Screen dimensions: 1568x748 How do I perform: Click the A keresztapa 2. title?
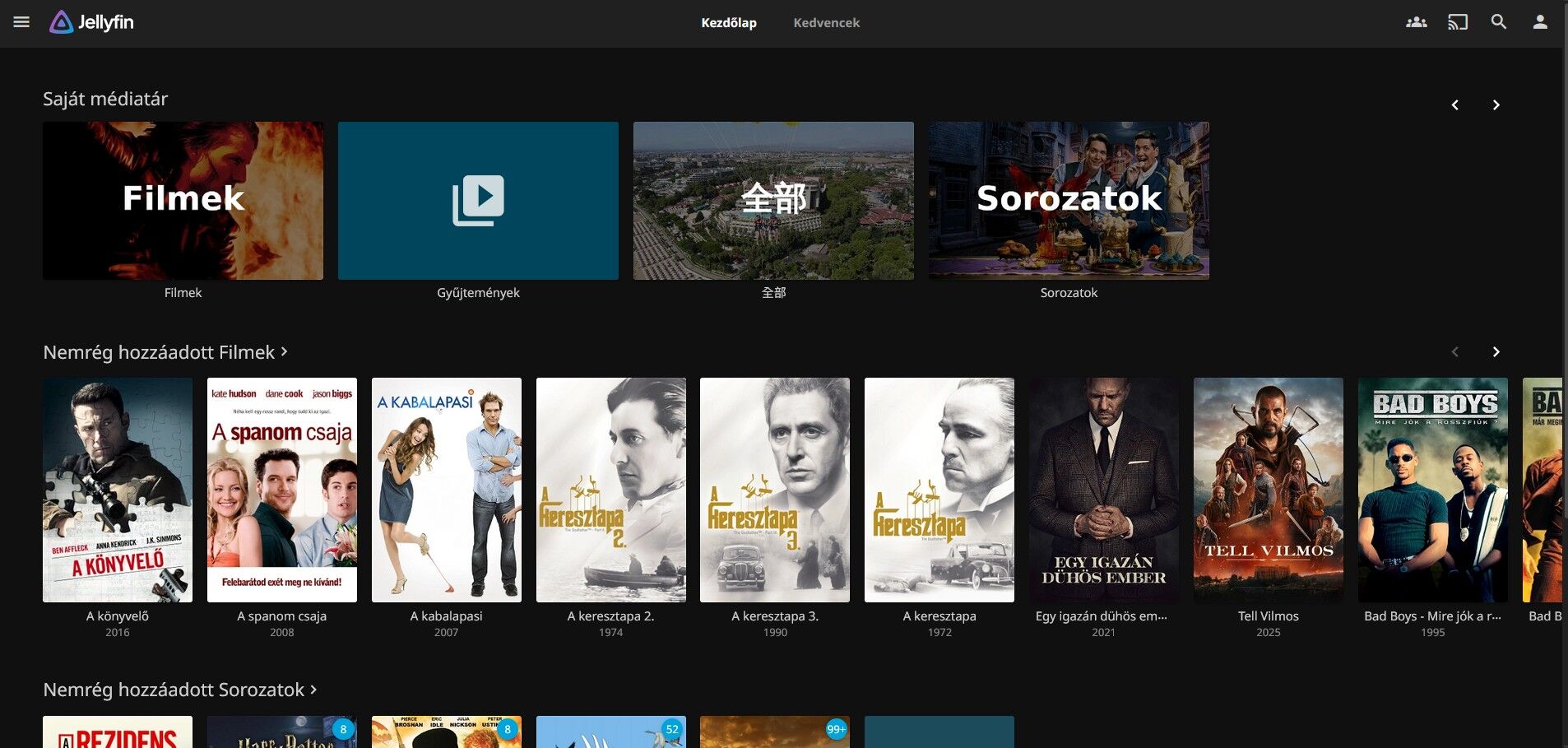point(611,616)
